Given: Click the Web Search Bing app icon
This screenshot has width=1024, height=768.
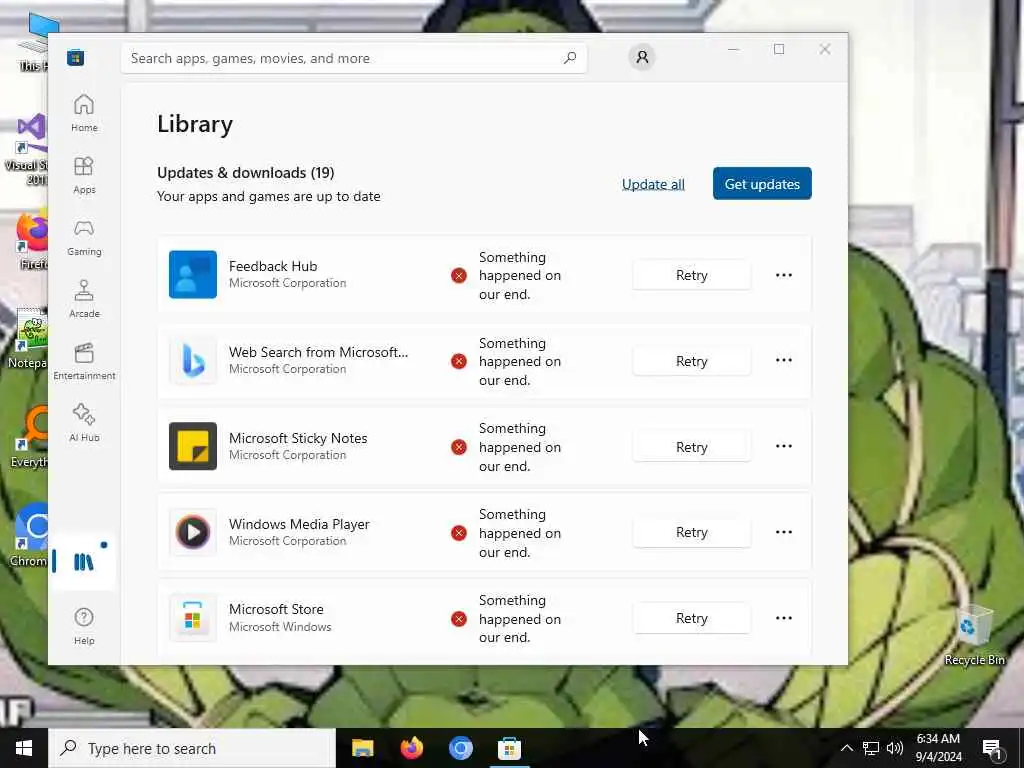Looking at the screenshot, I should point(193,360).
